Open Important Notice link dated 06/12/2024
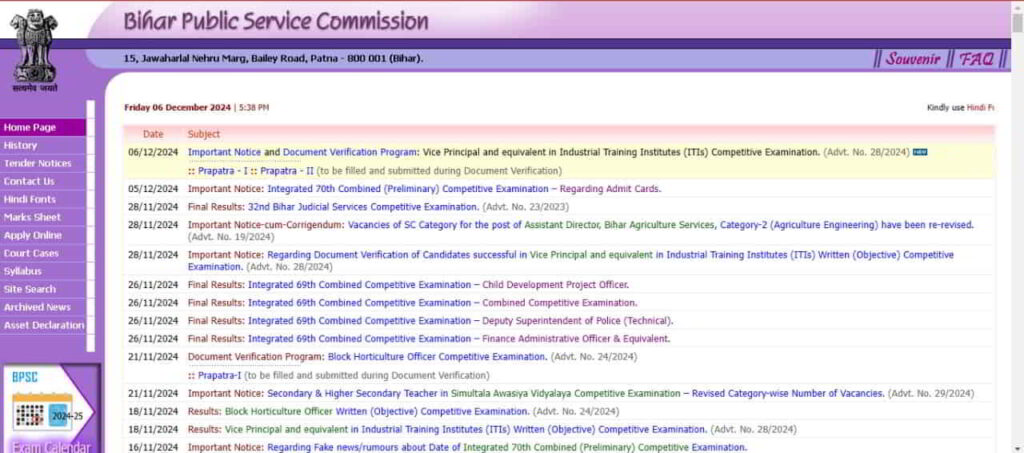 pos(224,152)
